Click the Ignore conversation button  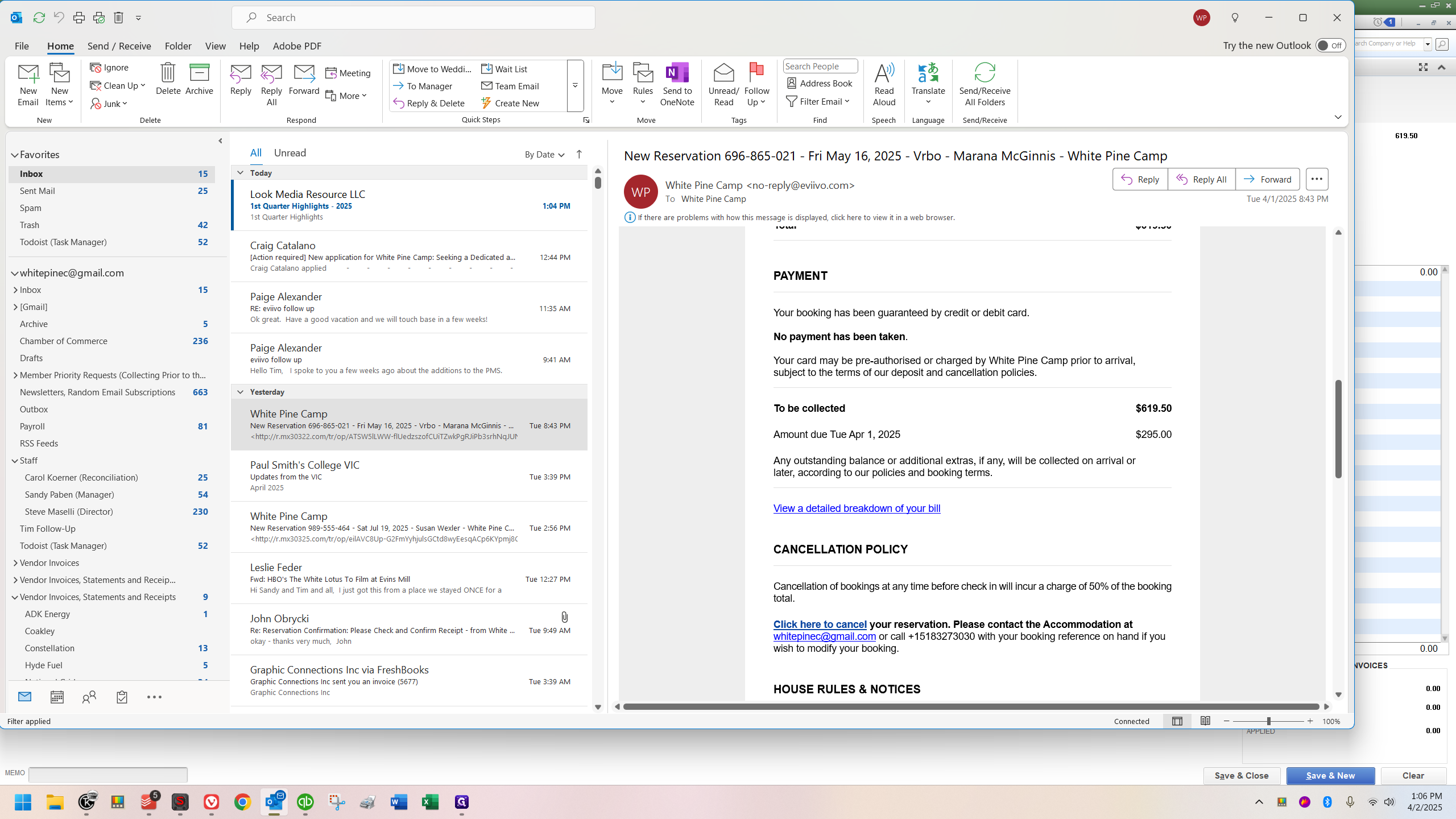pyautogui.click(x=109, y=68)
